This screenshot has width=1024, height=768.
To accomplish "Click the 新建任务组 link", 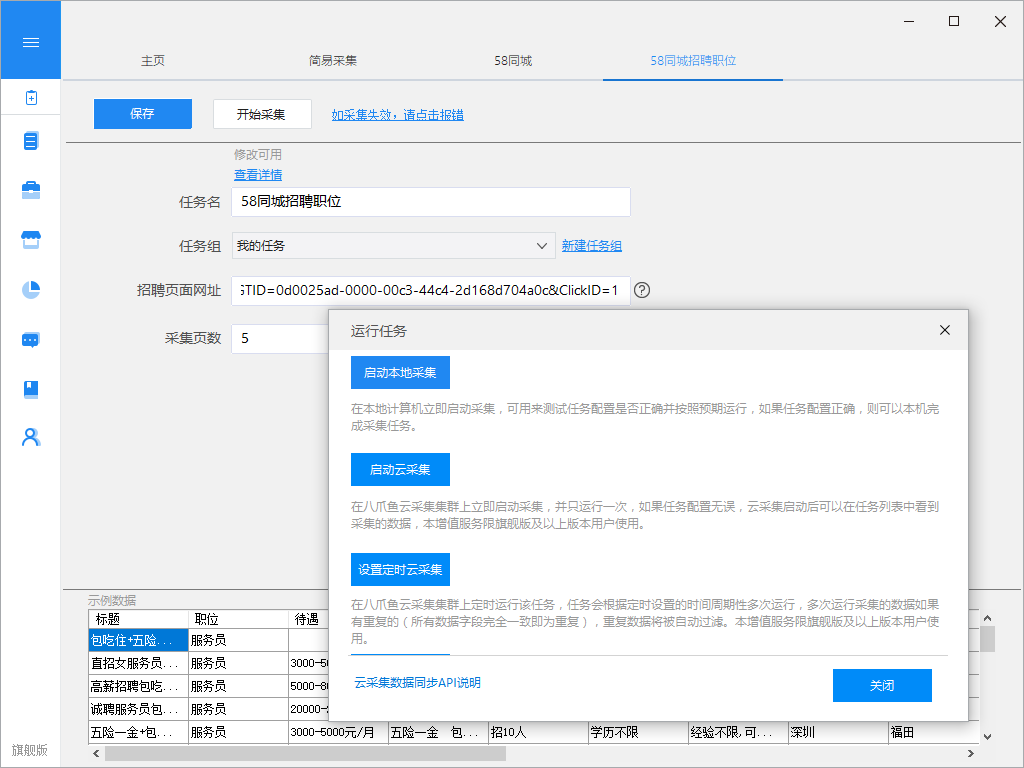I will pos(592,246).
